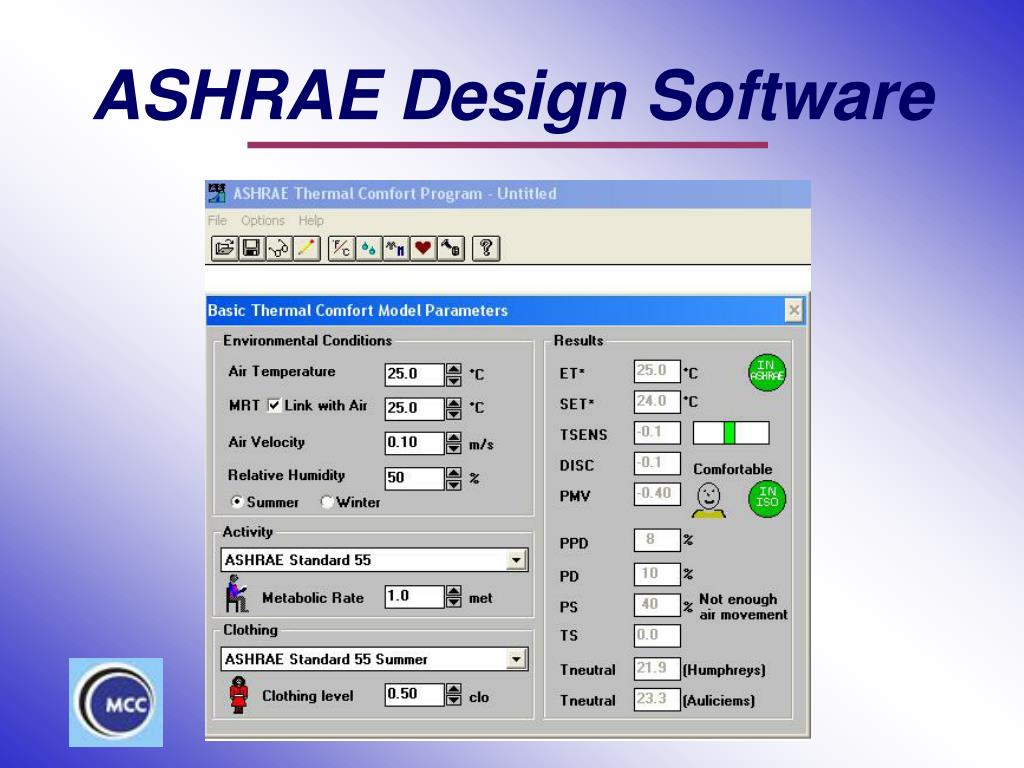Decrease Metabolic Rate with the down arrow
The width and height of the screenshot is (1024, 768).
[x=453, y=602]
